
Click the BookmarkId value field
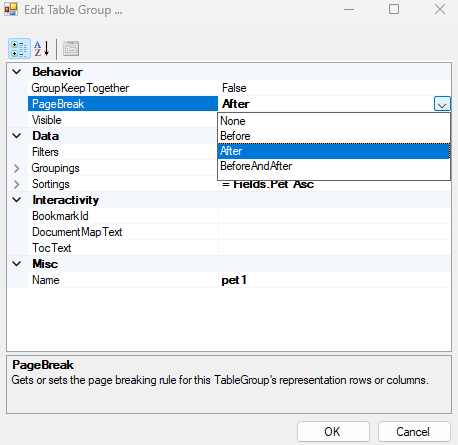pyautogui.click(x=334, y=216)
